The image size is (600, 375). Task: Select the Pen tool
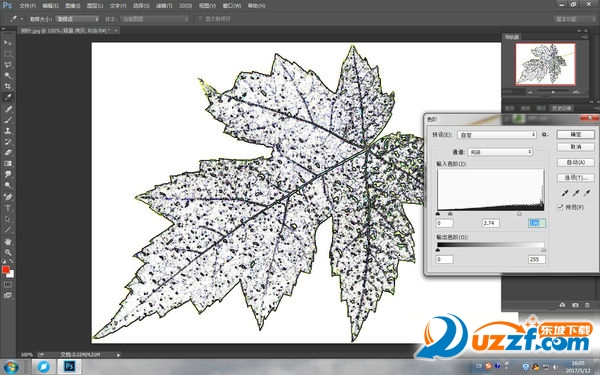click(x=8, y=197)
